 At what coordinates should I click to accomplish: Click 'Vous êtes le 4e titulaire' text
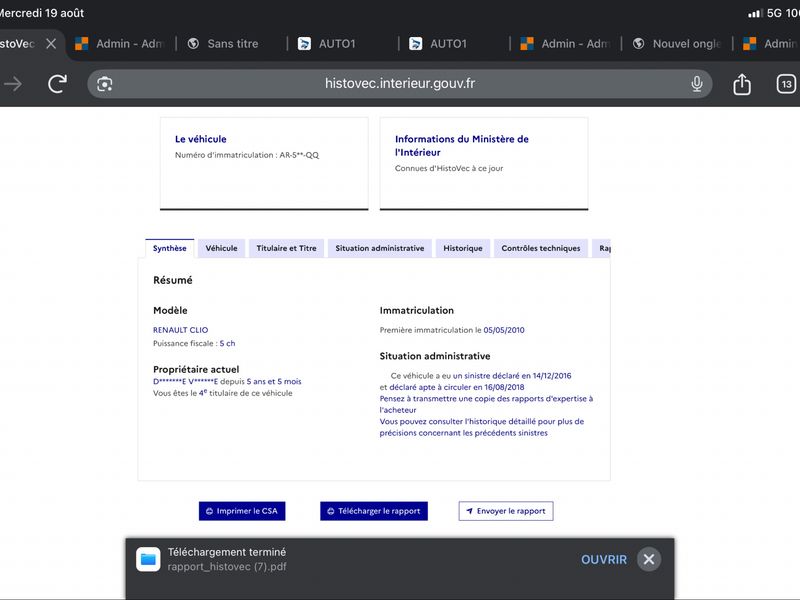point(222,393)
